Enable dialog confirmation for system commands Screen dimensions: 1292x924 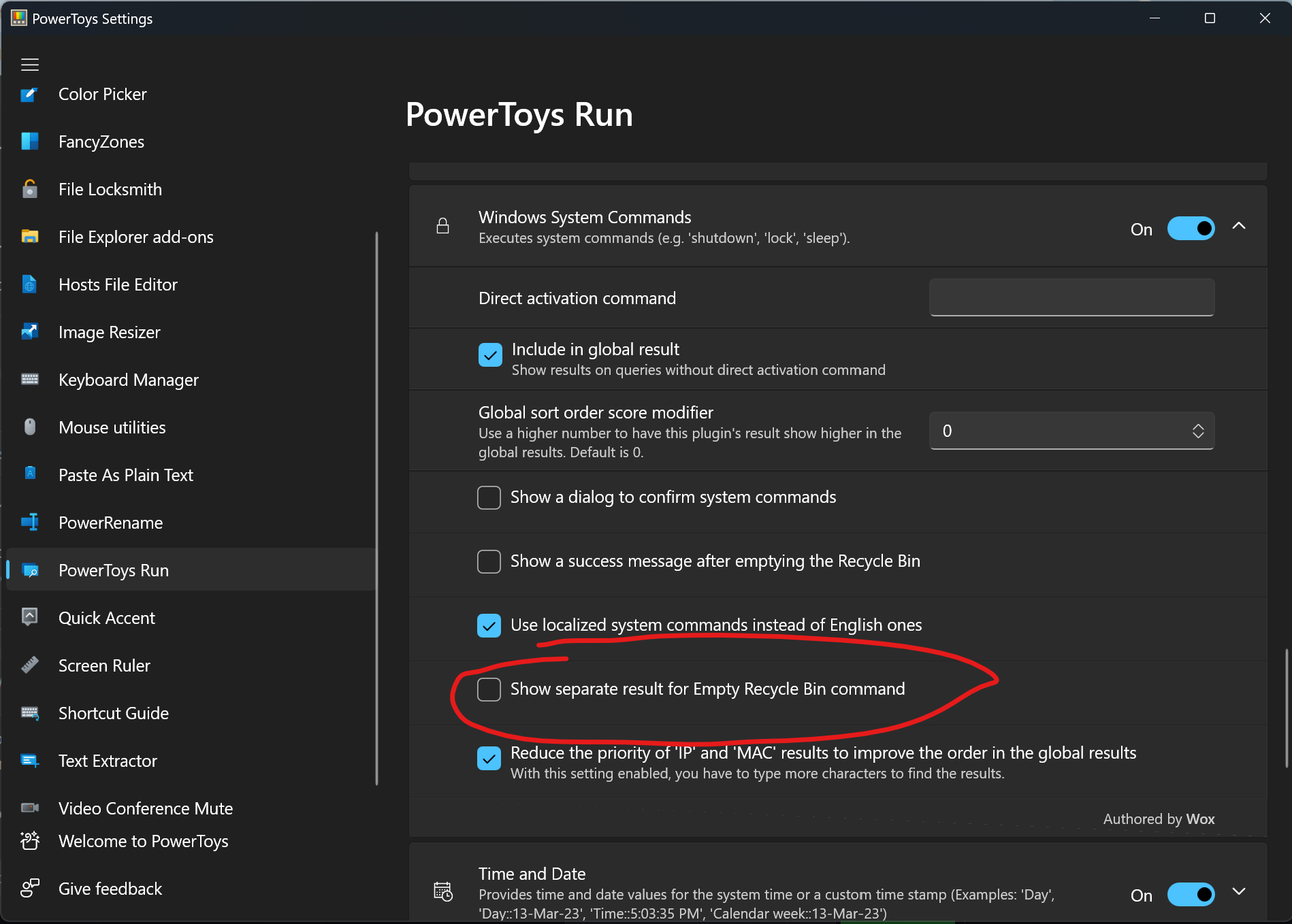[489, 497]
